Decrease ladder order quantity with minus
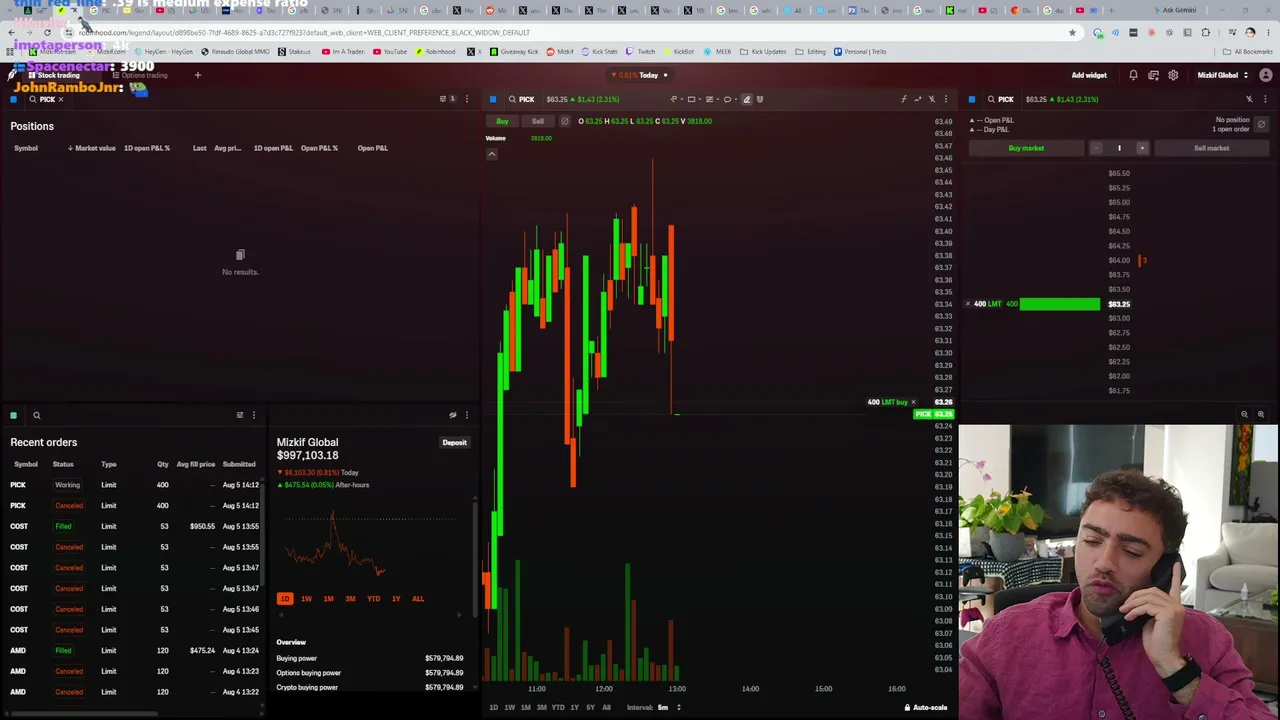This screenshot has width=1280, height=720. tap(1096, 148)
